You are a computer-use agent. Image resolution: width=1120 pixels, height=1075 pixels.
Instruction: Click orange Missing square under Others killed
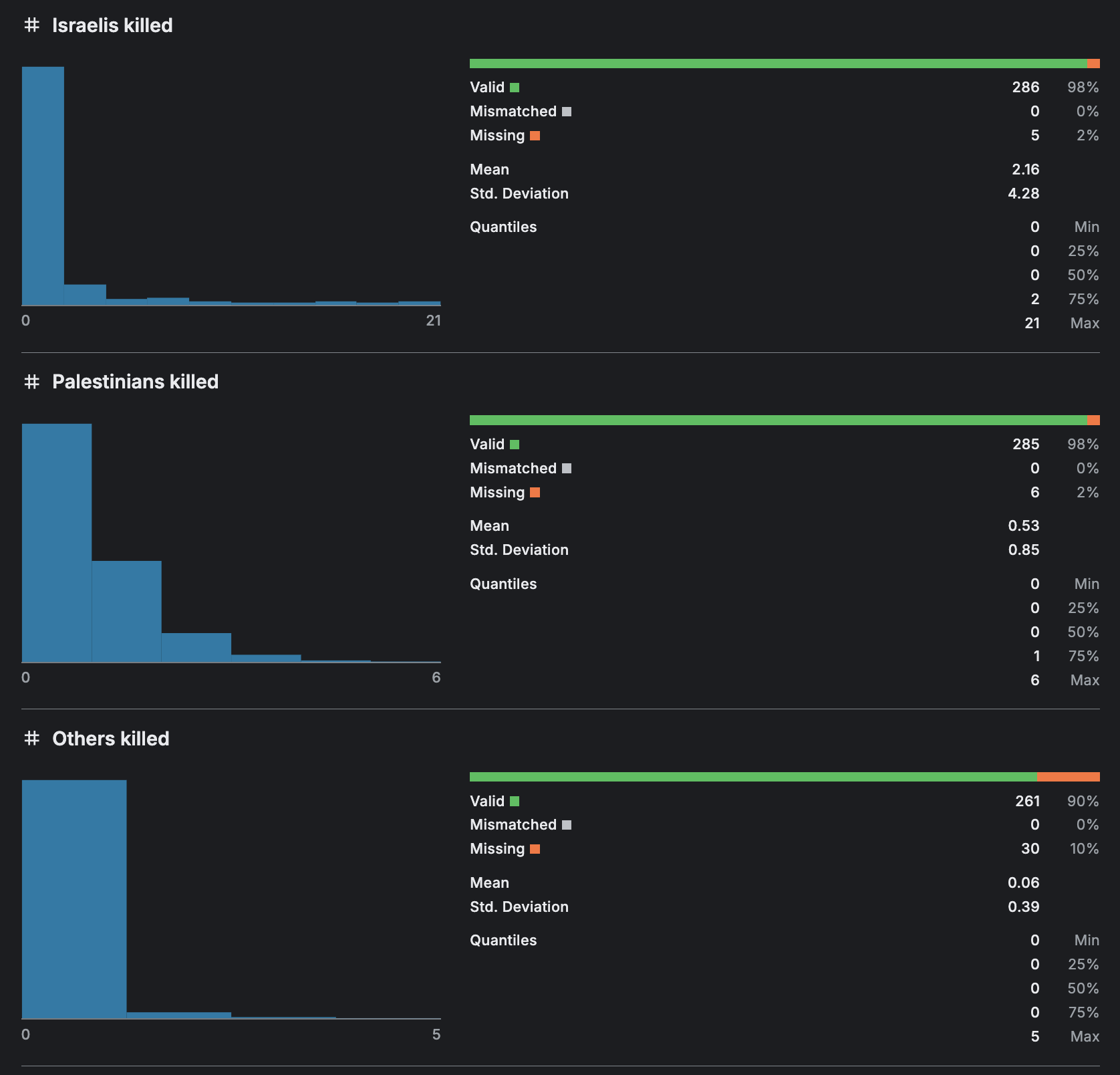[x=535, y=849]
